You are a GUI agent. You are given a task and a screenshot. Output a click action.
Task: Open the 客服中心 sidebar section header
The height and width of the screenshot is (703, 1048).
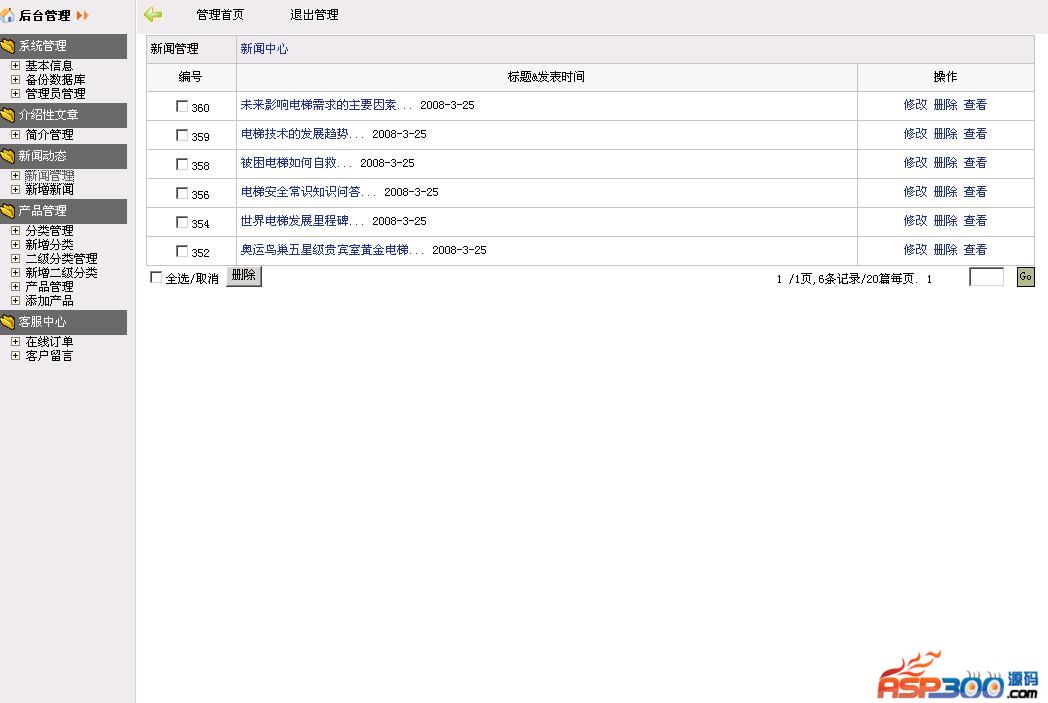pyautogui.click(x=63, y=322)
